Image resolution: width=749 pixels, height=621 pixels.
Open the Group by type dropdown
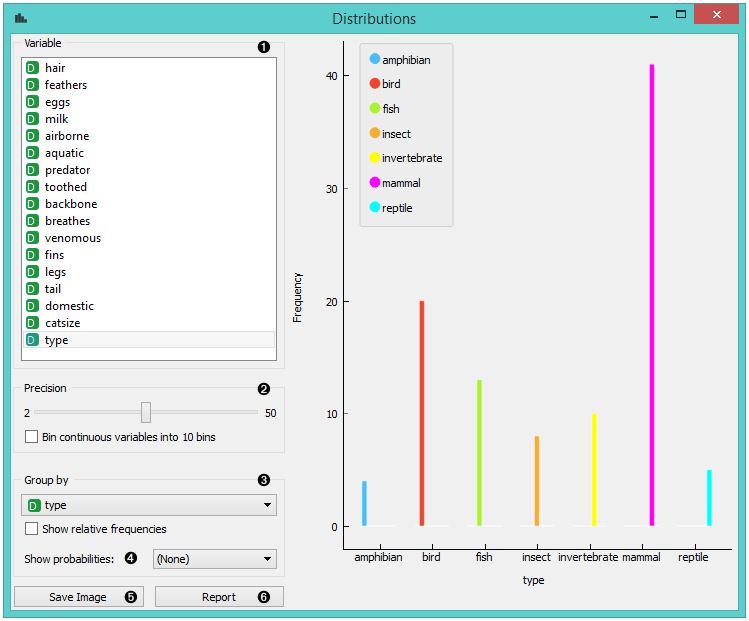[149, 506]
